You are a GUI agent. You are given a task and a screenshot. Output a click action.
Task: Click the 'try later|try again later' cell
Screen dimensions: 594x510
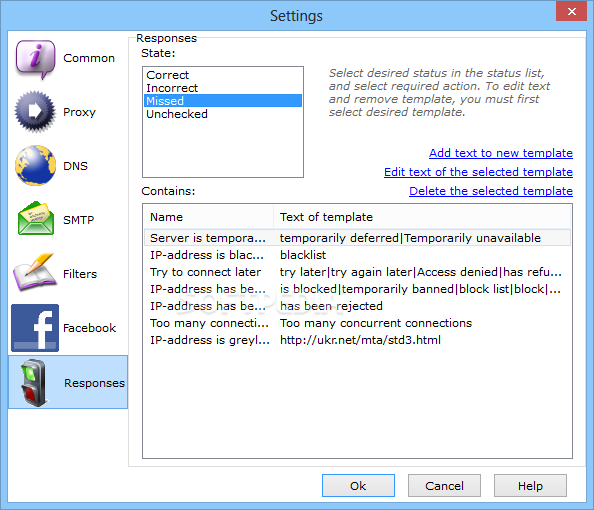420,272
